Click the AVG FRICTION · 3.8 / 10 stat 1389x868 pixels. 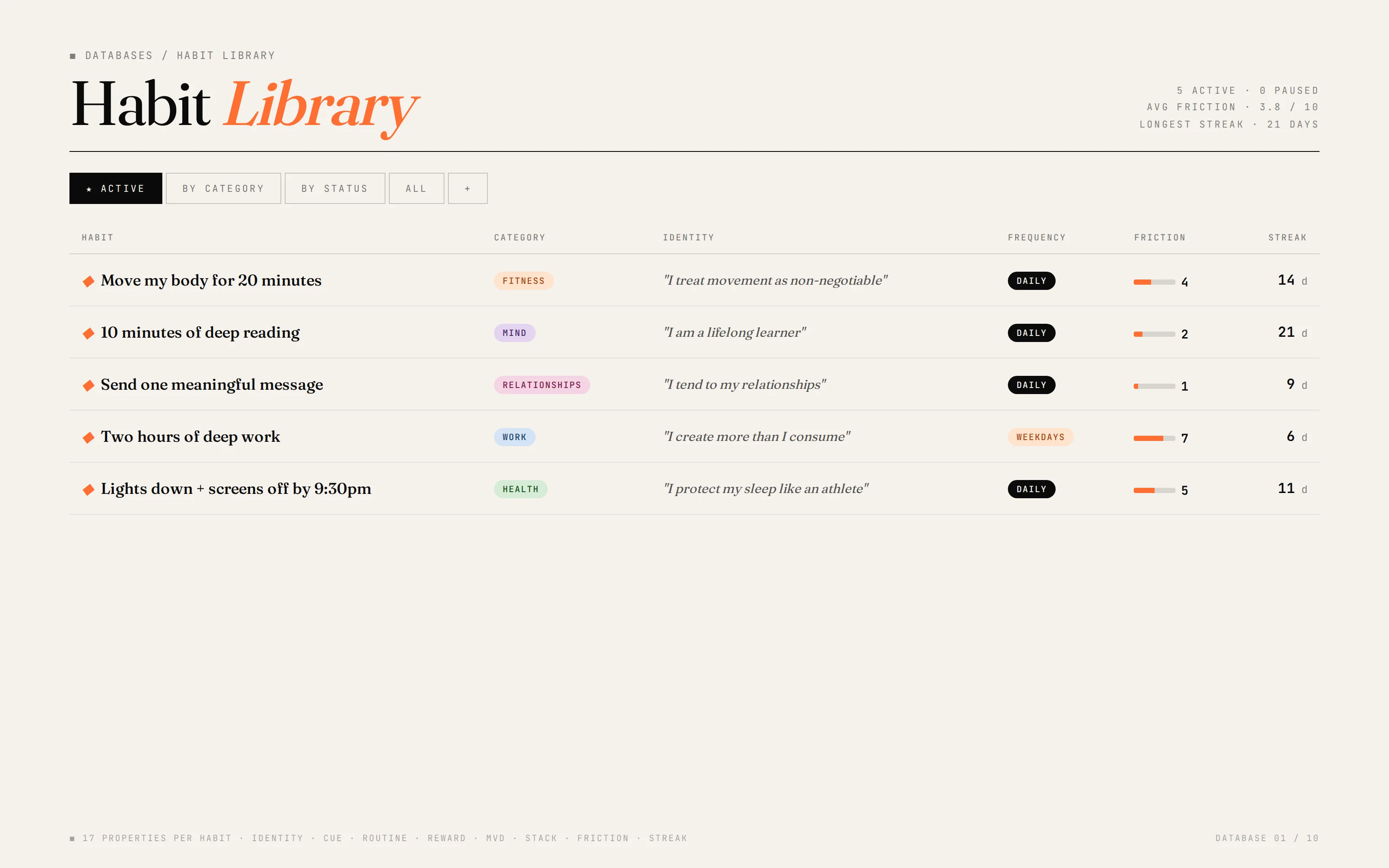1232,107
